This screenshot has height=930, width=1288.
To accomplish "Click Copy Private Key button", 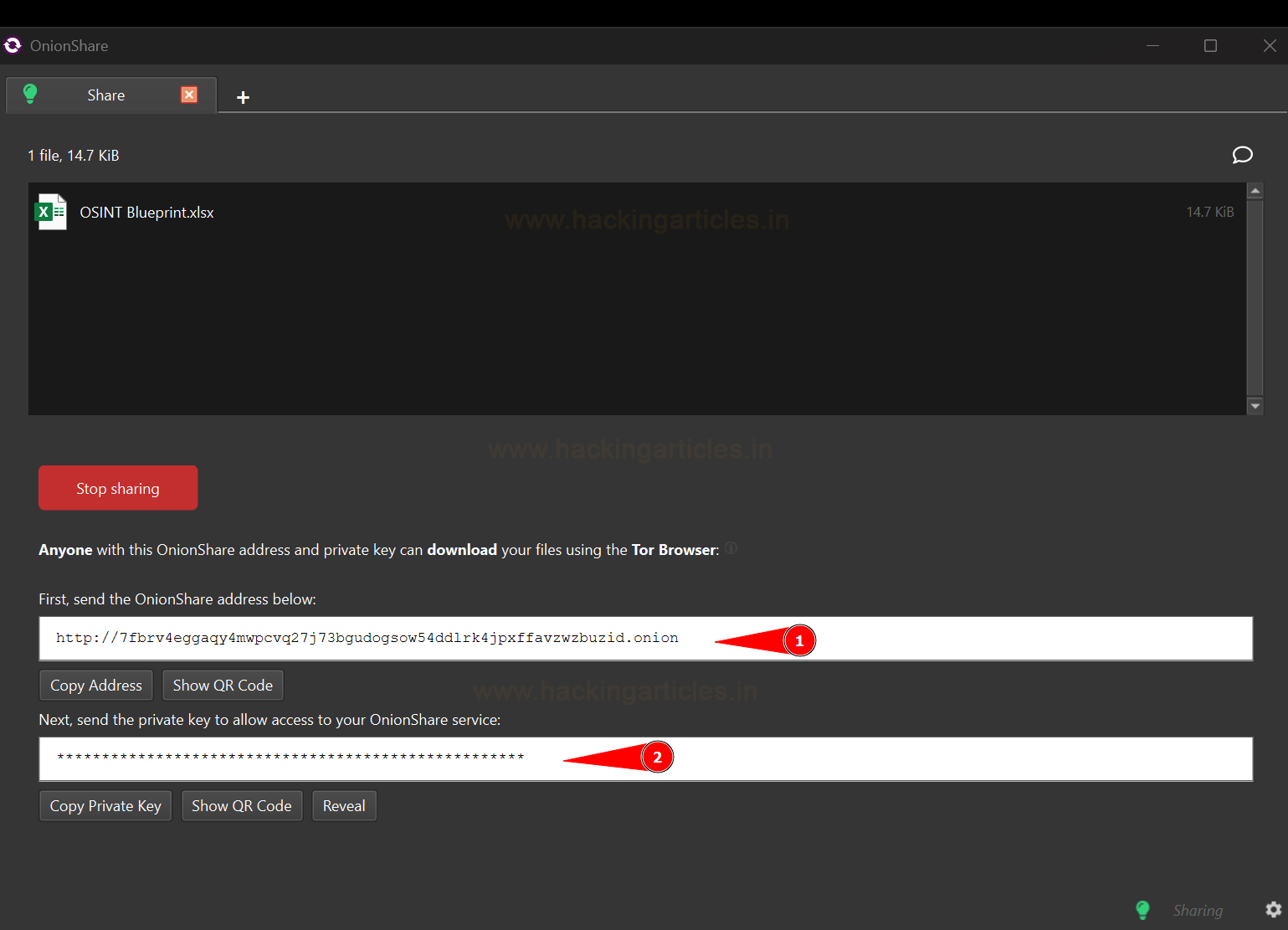I will [105, 806].
